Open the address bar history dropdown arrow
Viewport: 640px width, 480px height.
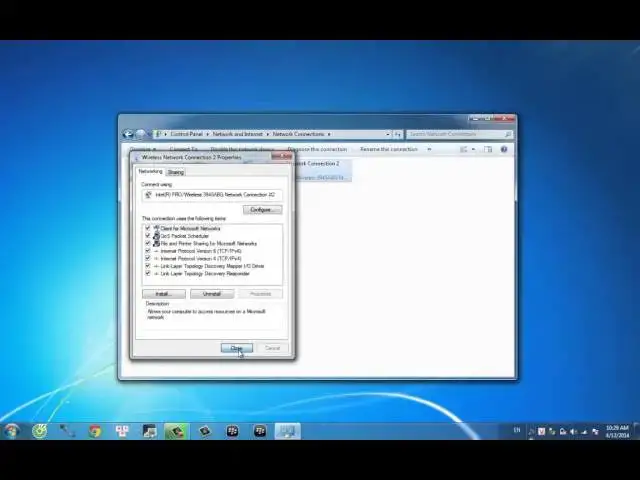pyautogui.click(x=388, y=134)
